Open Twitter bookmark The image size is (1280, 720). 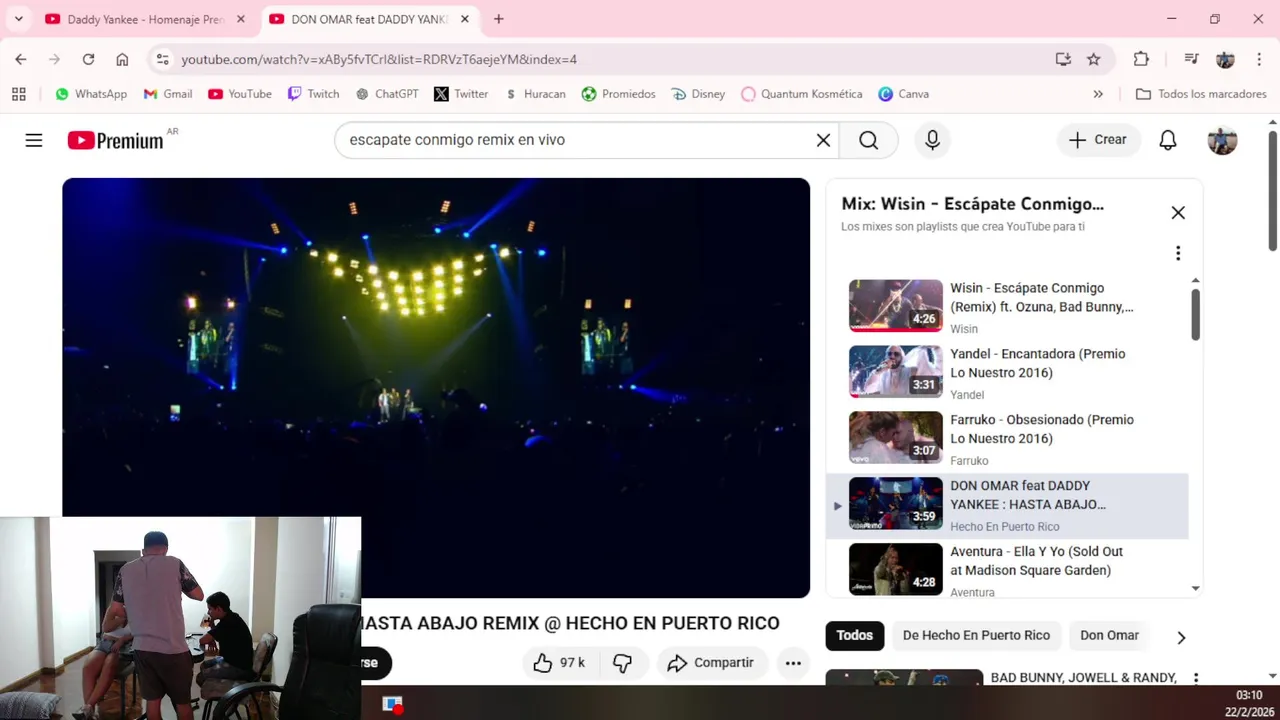(x=461, y=94)
